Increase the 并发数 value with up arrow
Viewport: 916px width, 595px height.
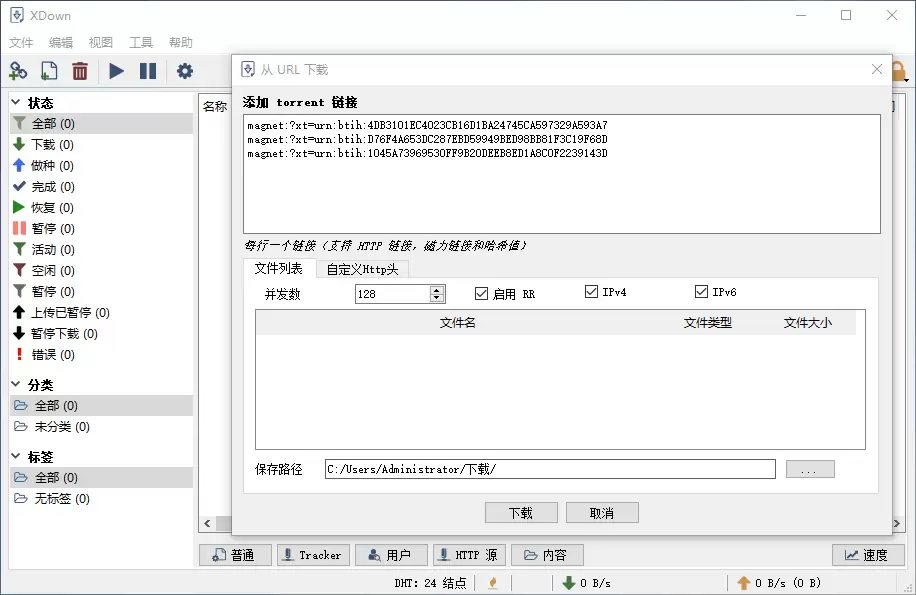click(436, 290)
